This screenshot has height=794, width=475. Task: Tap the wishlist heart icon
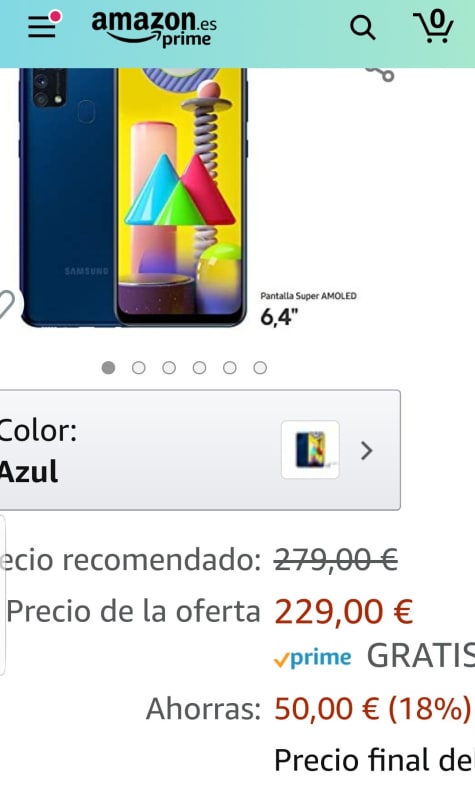pyautogui.click(x=6, y=305)
